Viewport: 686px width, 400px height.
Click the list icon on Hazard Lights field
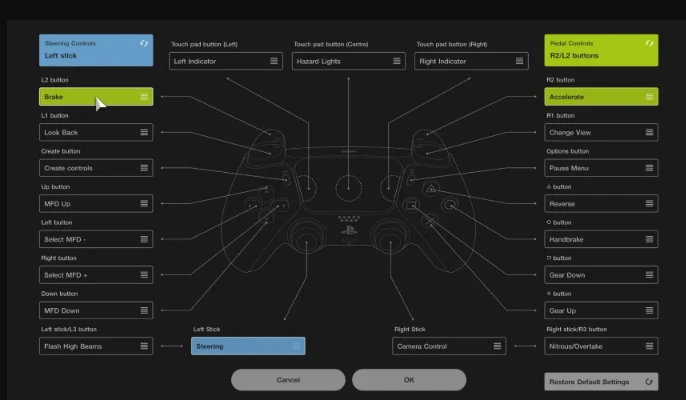(396, 61)
